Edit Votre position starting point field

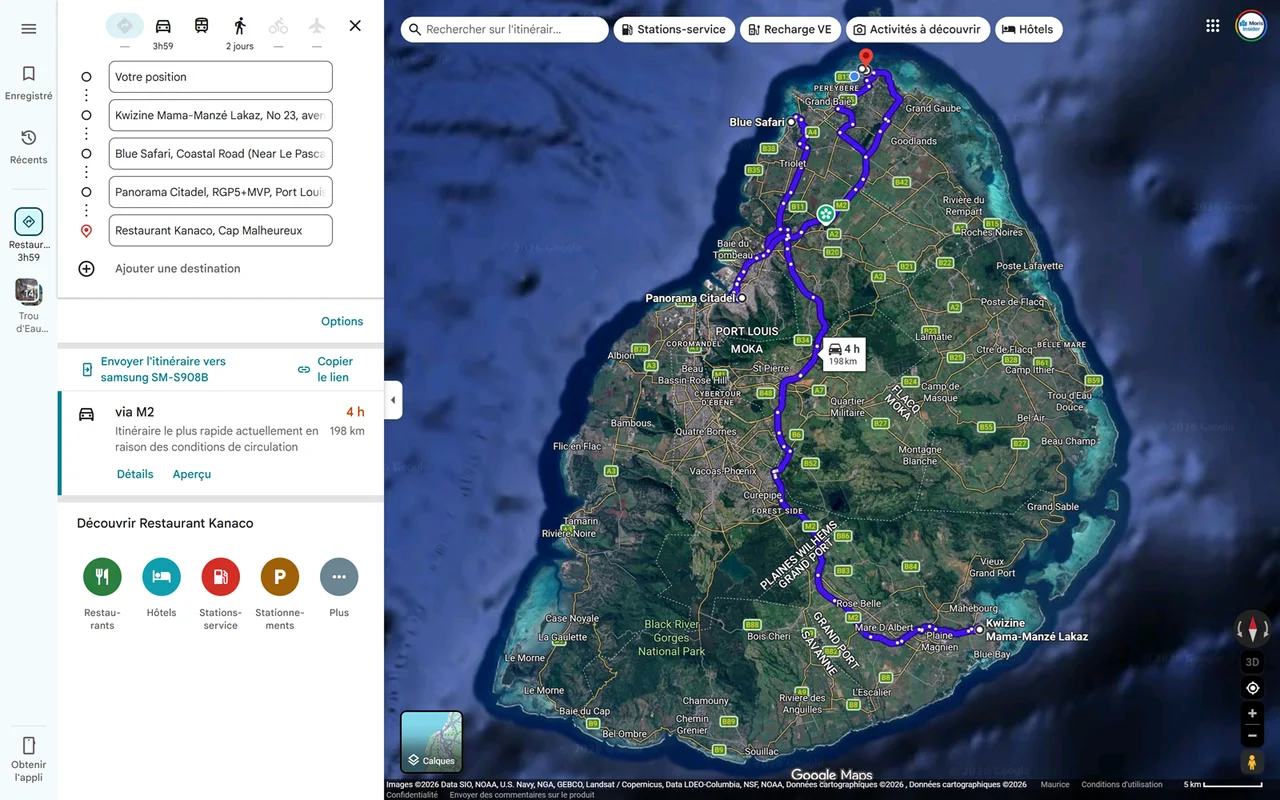click(x=220, y=77)
